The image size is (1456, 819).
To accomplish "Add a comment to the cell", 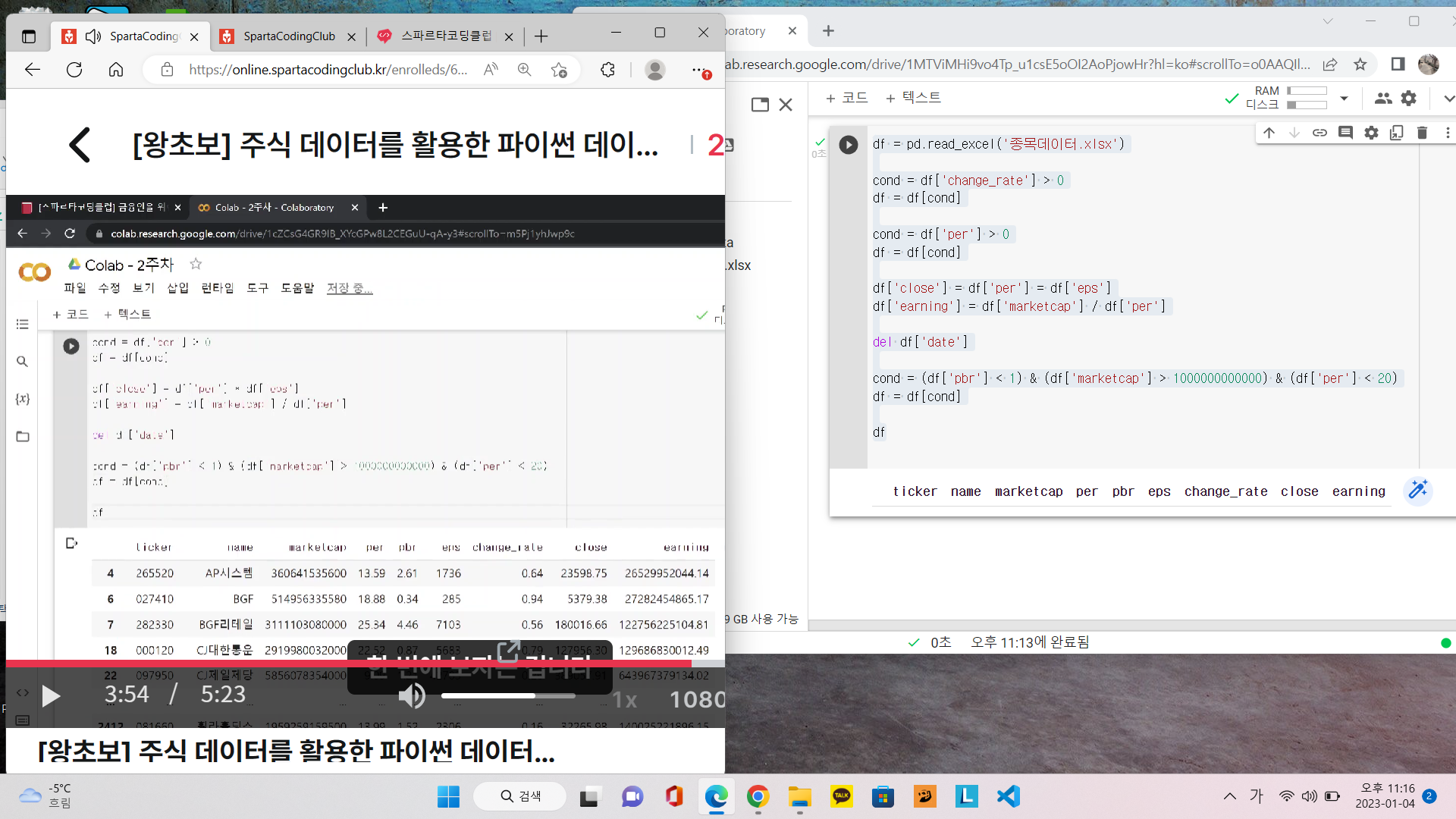I will pos(1345,133).
